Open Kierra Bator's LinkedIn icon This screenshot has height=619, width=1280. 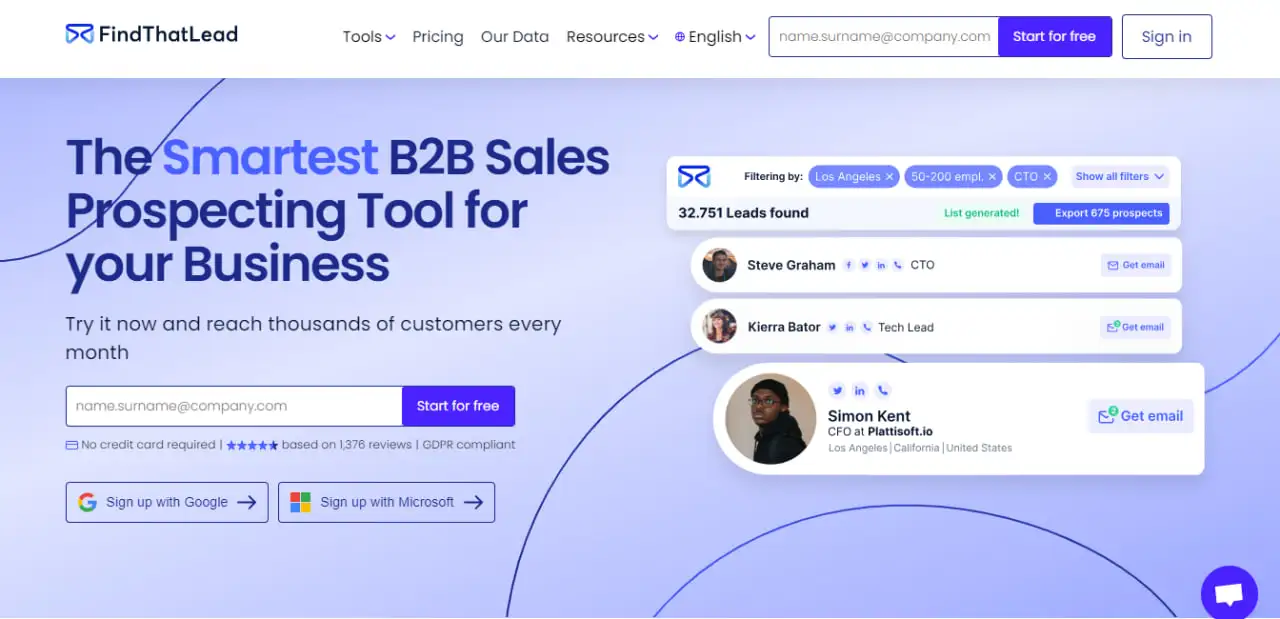[850, 327]
